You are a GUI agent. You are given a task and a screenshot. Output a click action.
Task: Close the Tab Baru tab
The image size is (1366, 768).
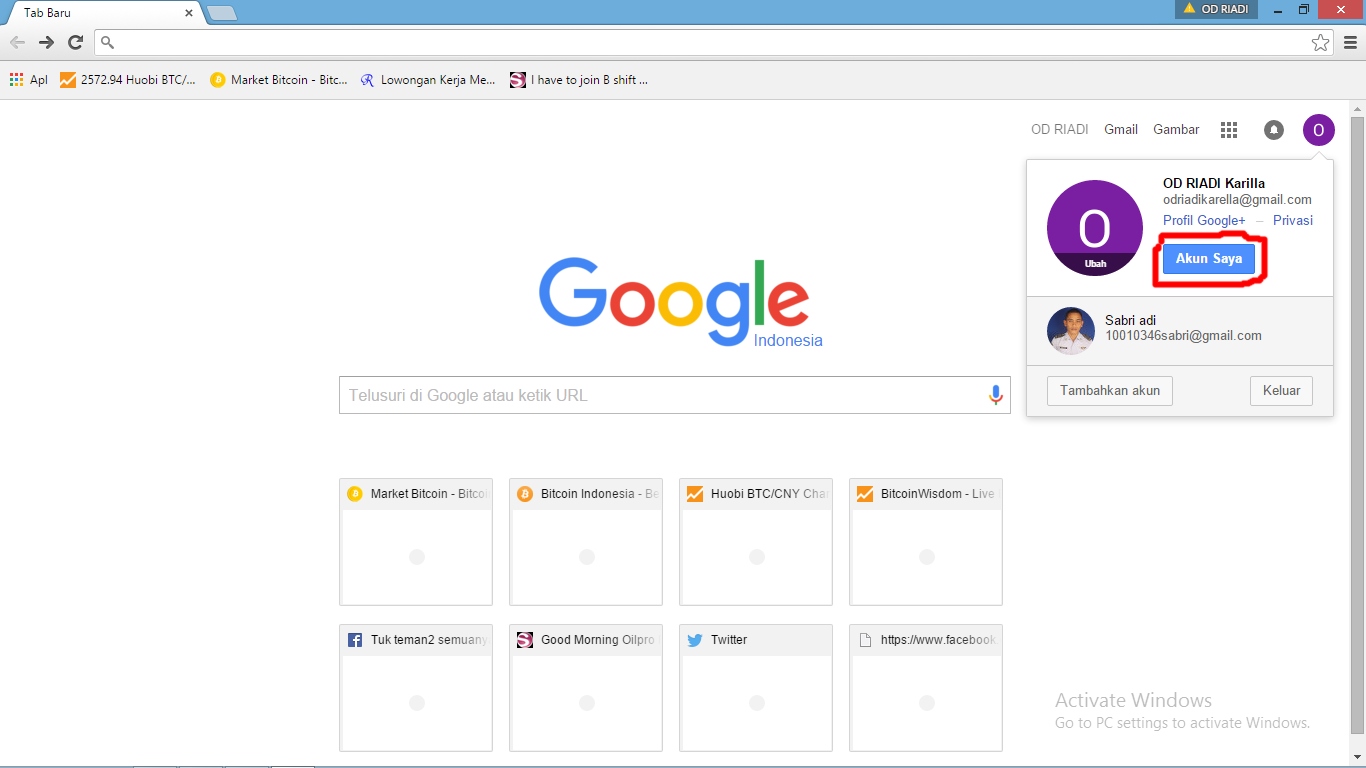189,13
